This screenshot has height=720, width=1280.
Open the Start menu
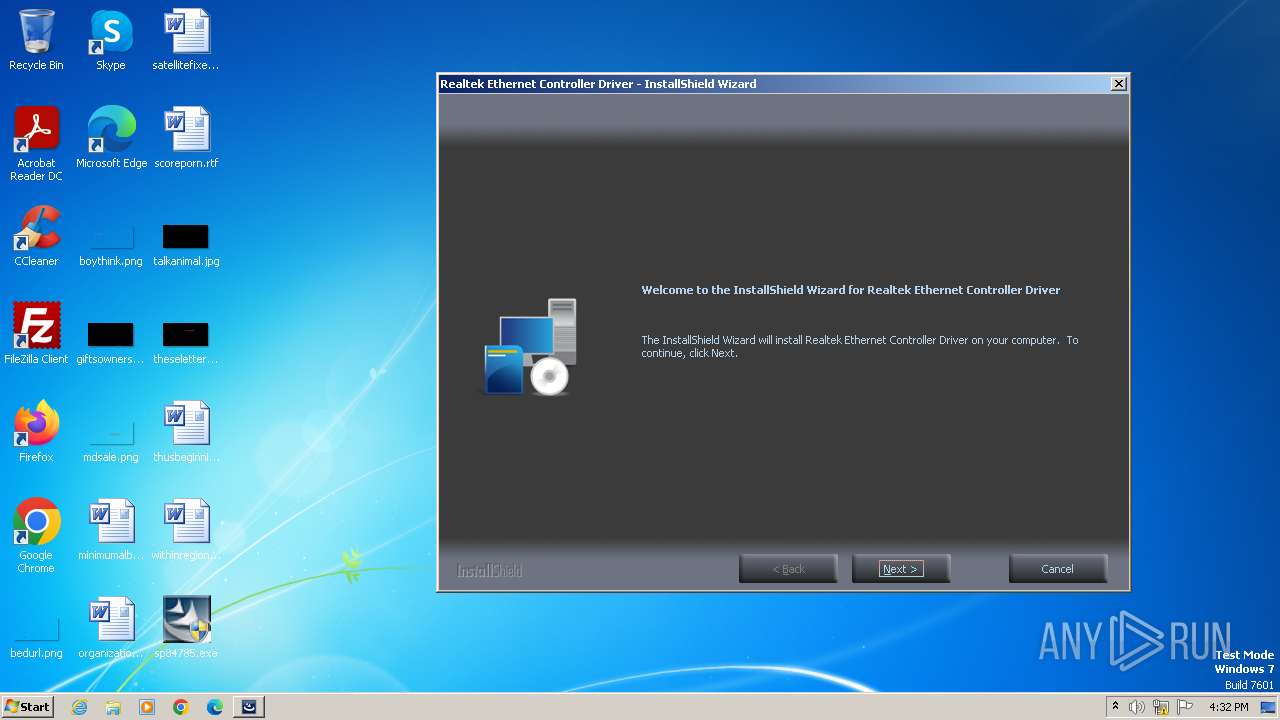click(x=27, y=706)
